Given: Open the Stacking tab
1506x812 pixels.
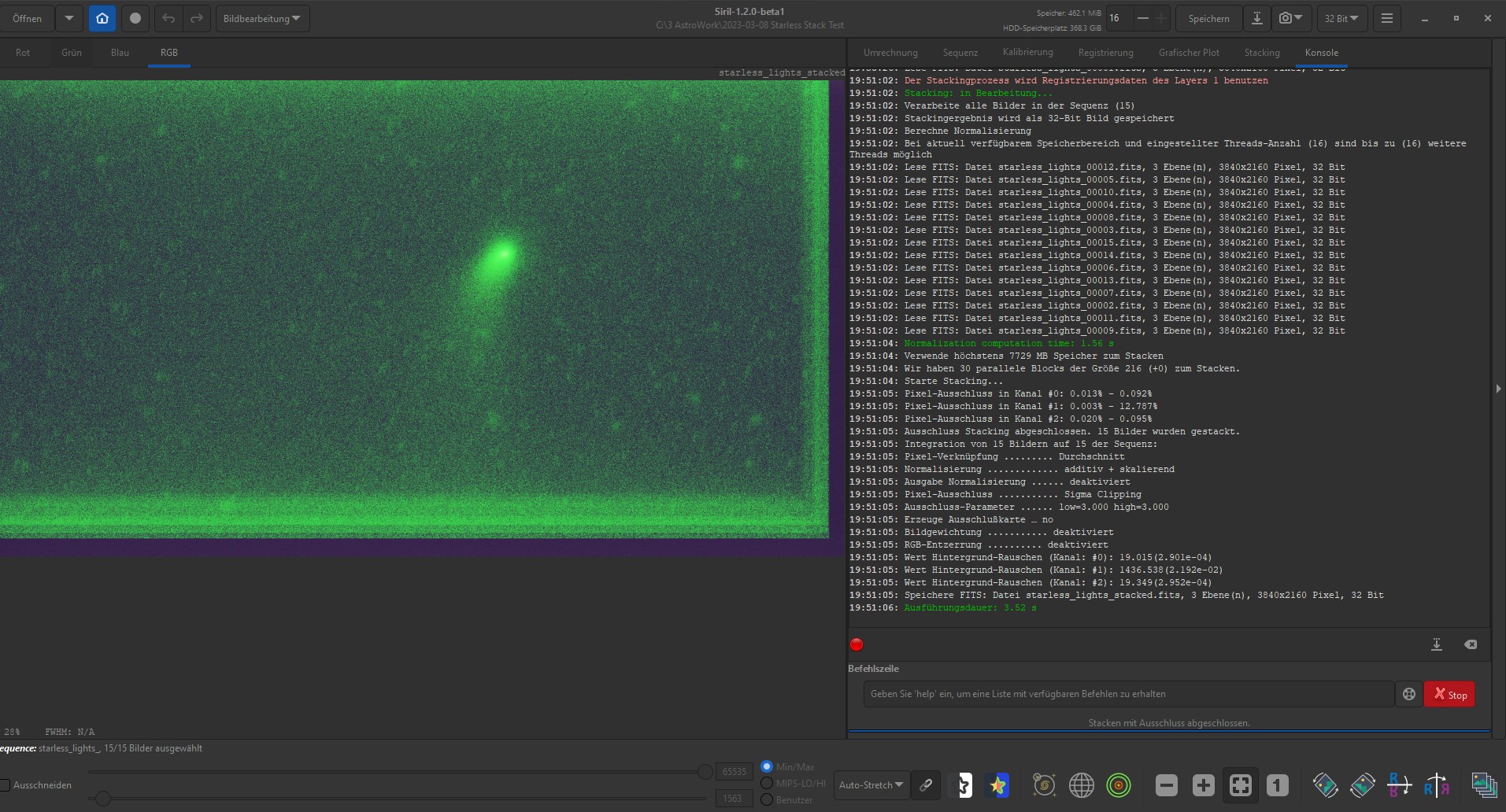Looking at the screenshot, I should point(1262,53).
